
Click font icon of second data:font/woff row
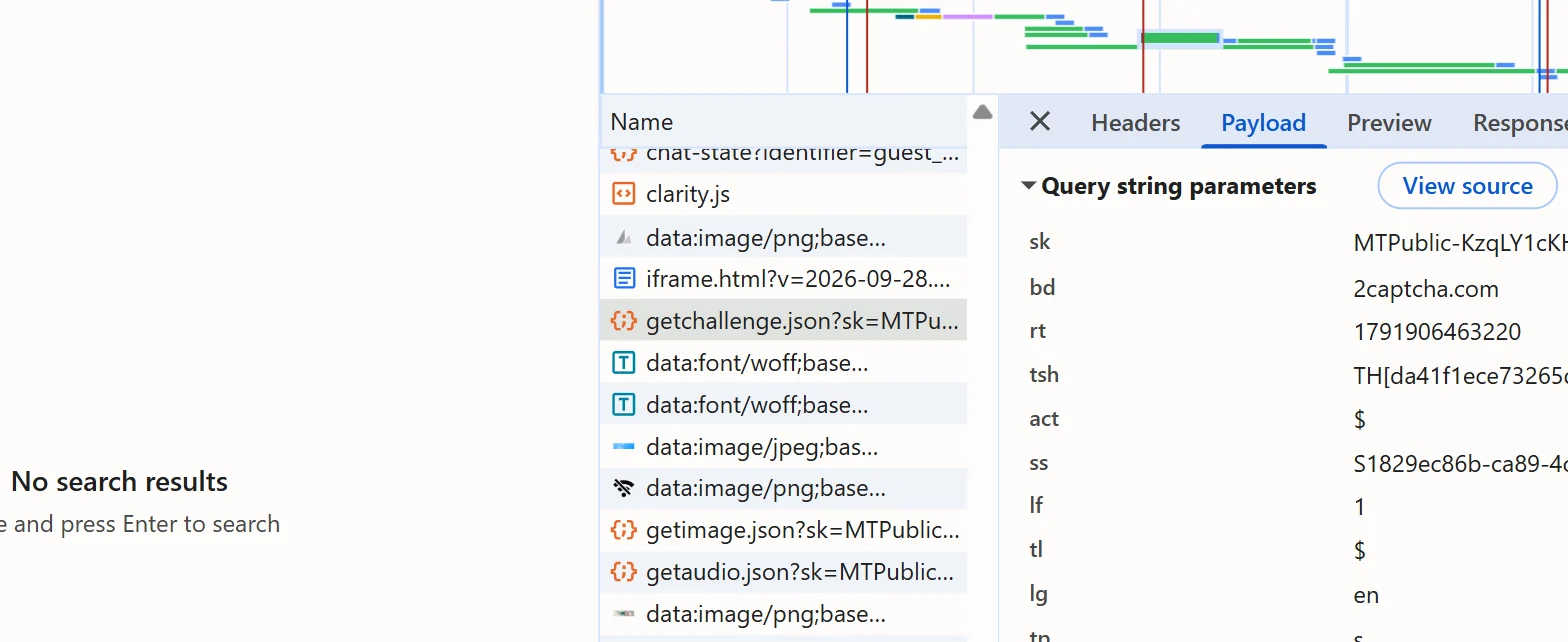pos(623,405)
